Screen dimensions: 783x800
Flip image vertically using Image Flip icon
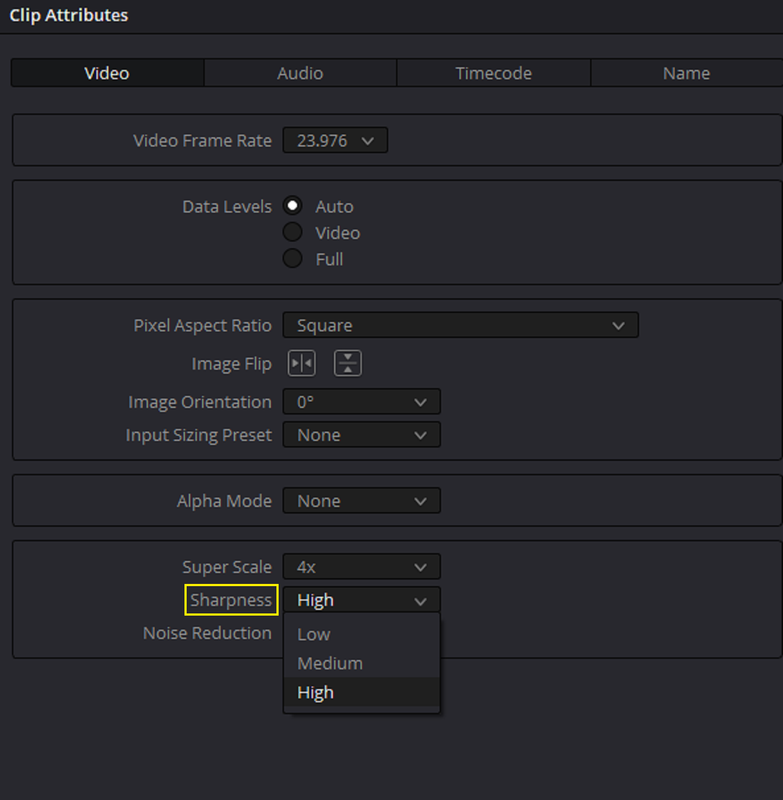348,363
